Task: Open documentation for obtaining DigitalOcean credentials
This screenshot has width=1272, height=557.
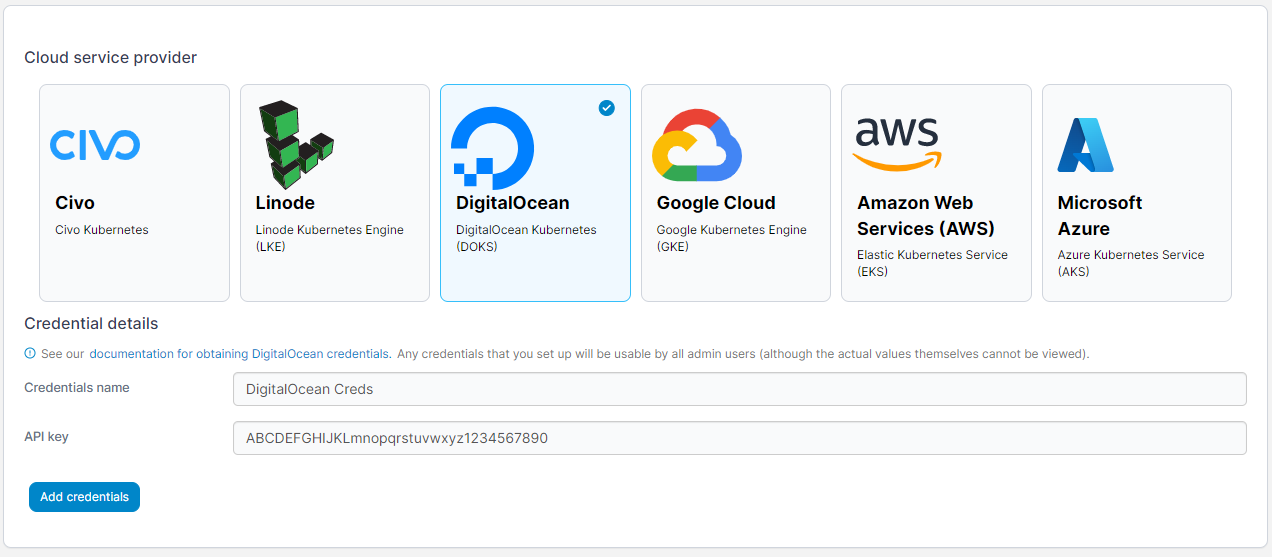Action: coord(239,354)
